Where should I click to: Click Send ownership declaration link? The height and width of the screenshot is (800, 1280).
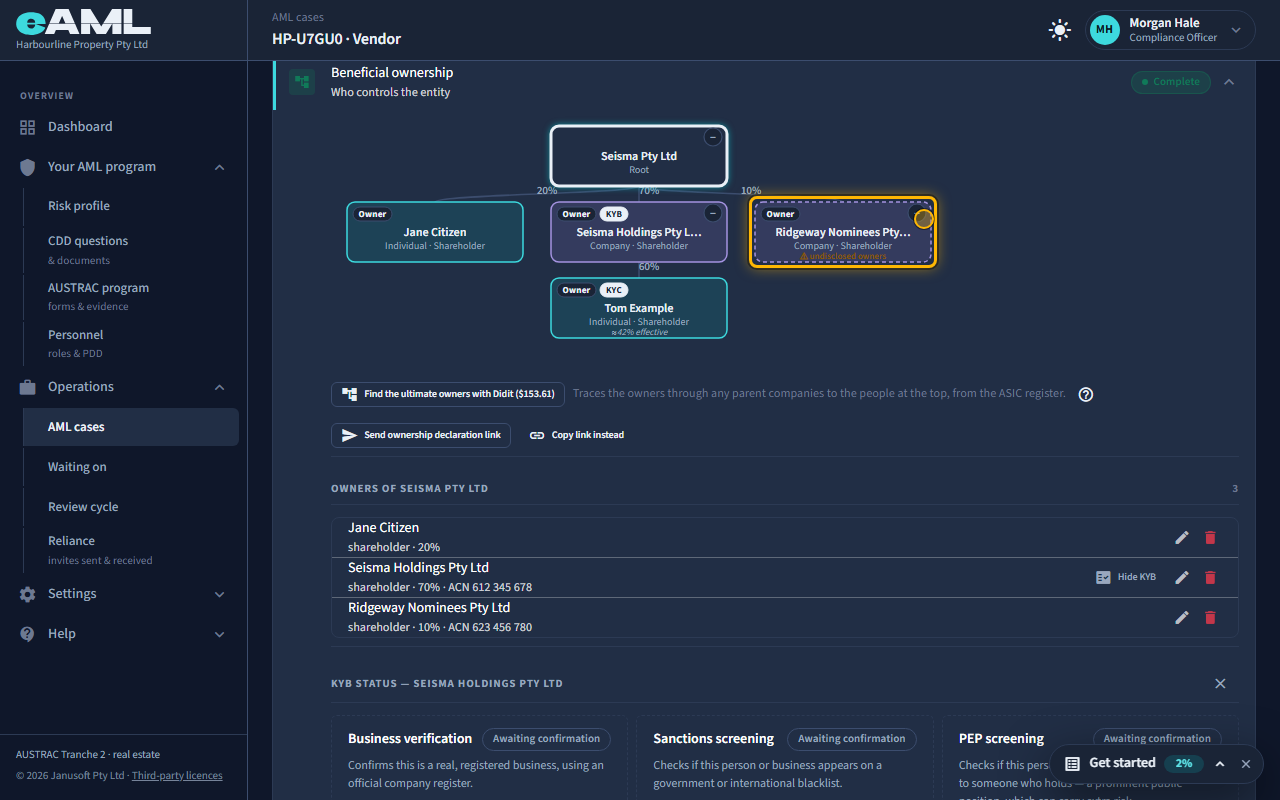pos(421,435)
